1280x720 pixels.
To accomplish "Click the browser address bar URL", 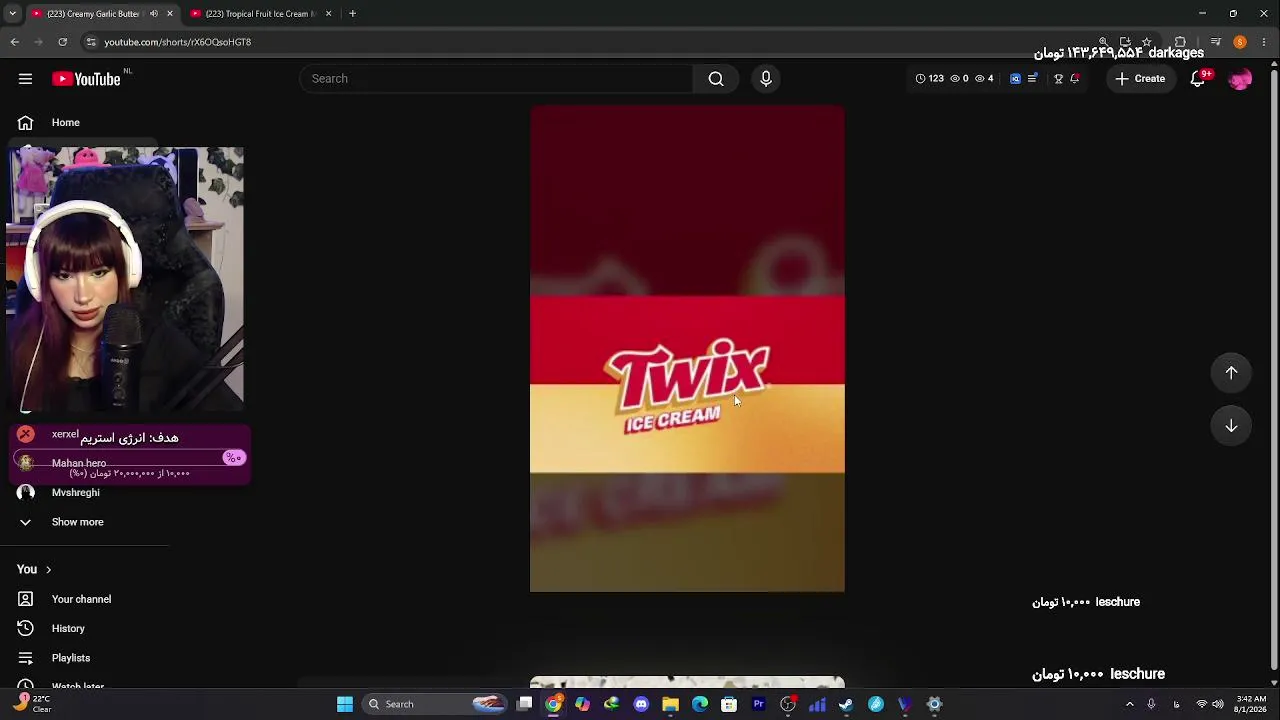I will (x=178, y=42).
